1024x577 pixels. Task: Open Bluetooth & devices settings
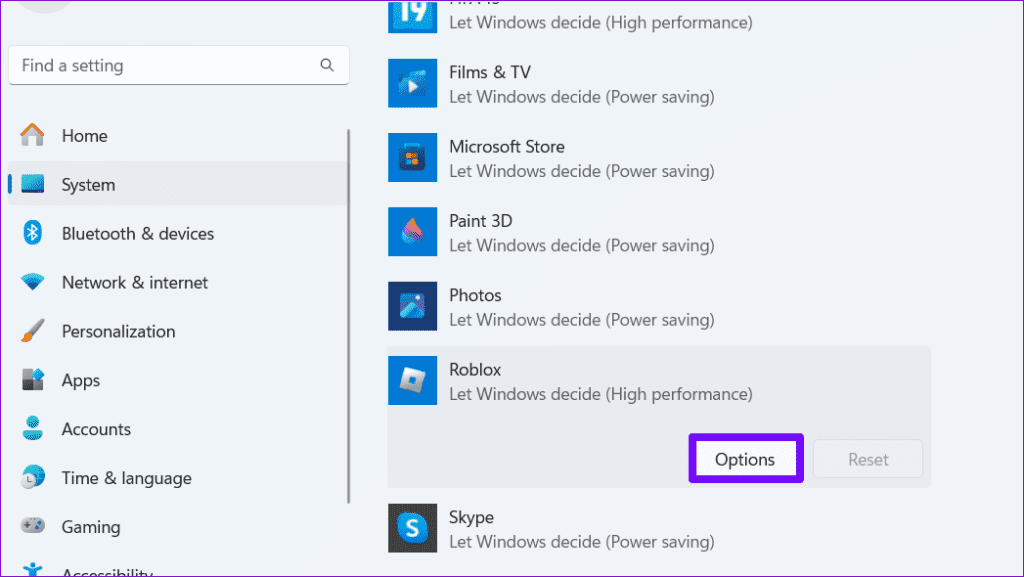(178, 234)
